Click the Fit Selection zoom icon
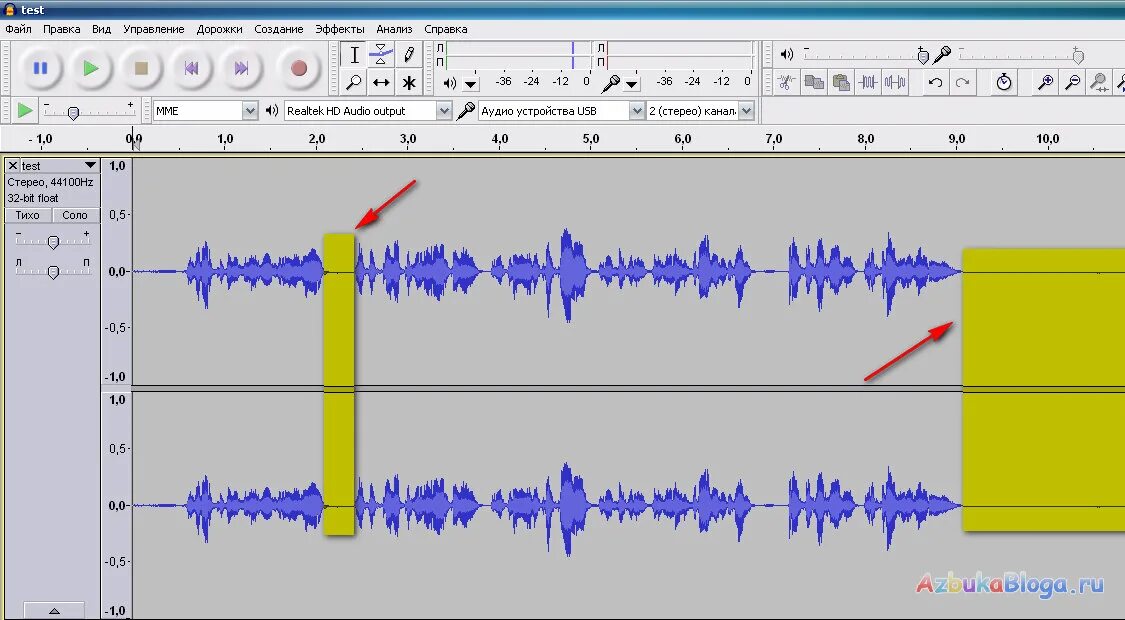 [1098, 83]
